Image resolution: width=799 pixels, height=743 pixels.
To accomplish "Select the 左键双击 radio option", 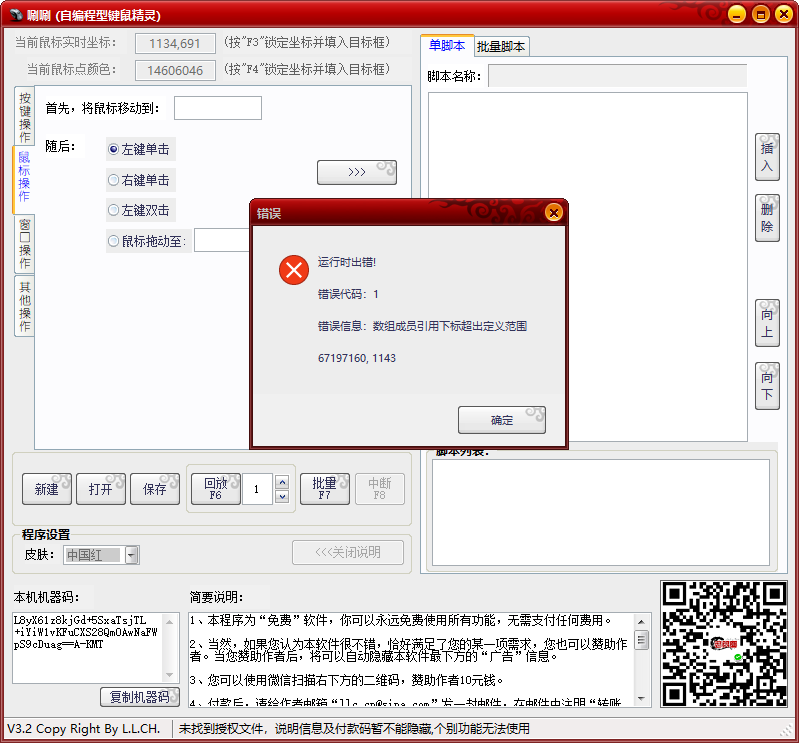I will click(113, 210).
